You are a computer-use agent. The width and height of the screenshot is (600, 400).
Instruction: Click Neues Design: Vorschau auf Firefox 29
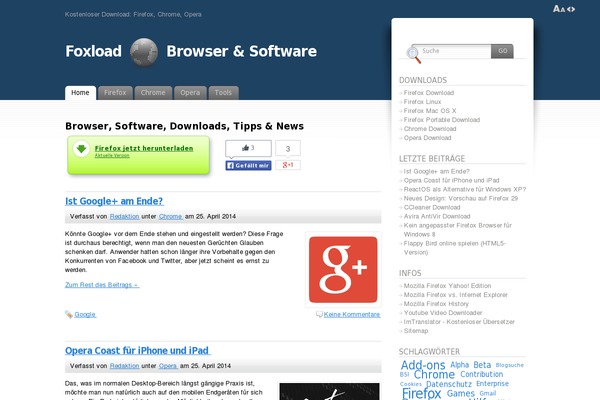pos(461,198)
